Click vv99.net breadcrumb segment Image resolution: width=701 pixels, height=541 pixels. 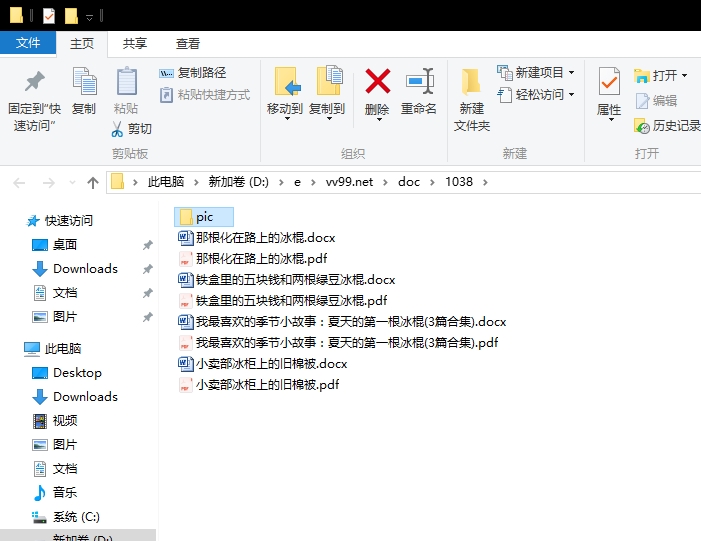(x=349, y=182)
